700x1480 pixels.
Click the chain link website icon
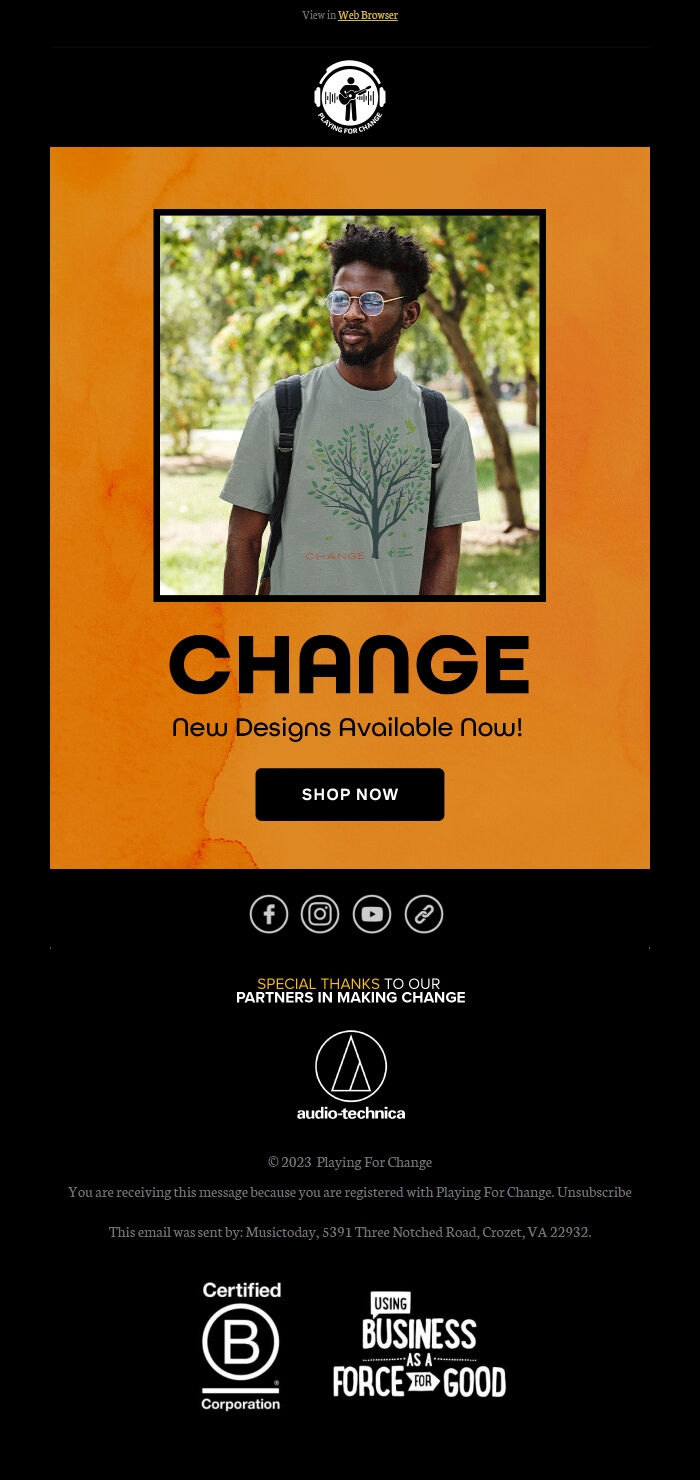[x=424, y=914]
